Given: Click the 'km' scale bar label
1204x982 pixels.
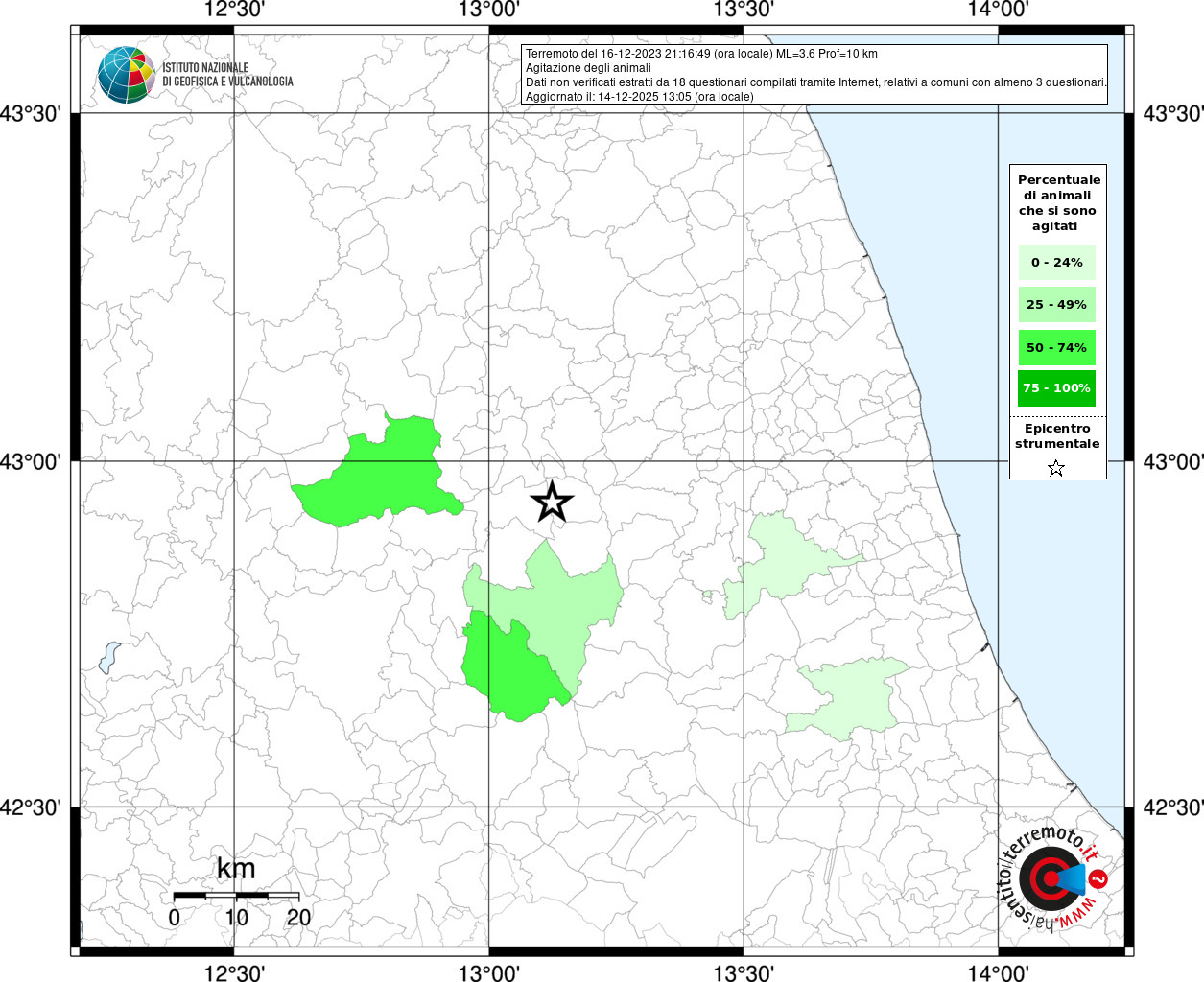Looking at the screenshot, I should 236,869.
